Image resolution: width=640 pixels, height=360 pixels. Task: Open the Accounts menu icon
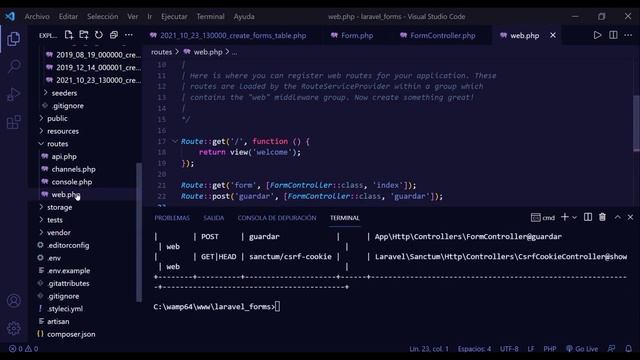[x=13, y=301]
